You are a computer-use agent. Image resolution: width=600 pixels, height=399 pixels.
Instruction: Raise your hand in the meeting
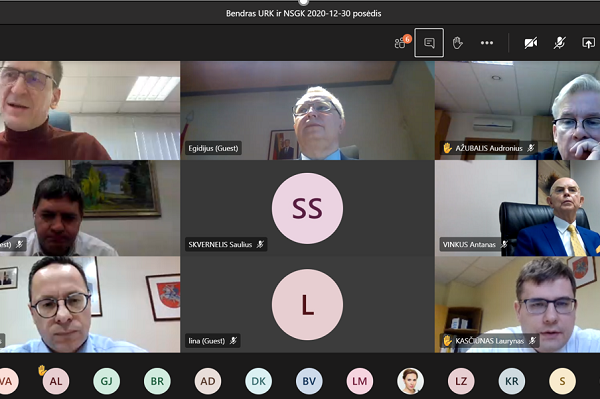point(457,43)
